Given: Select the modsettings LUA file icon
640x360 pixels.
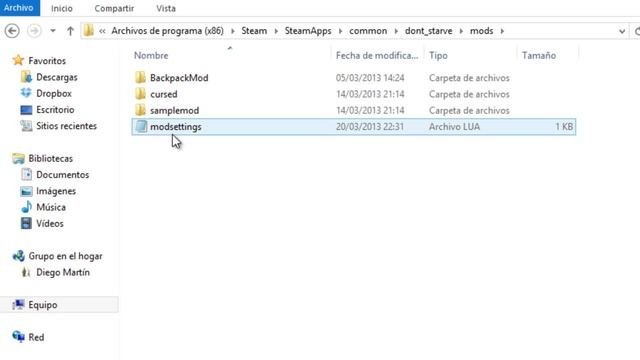Looking at the screenshot, I should [141, 127].
